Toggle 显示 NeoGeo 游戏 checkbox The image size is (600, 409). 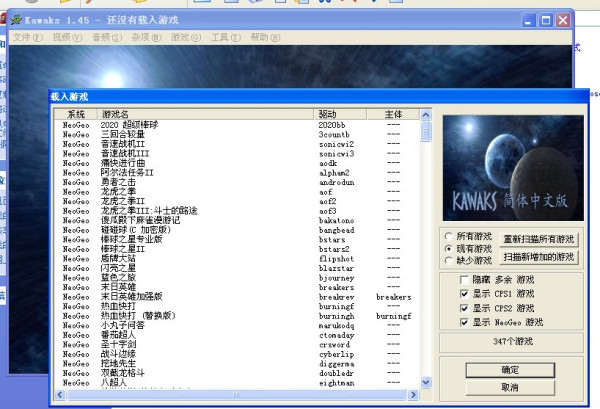pyautogui.click(x=464, y=322)
